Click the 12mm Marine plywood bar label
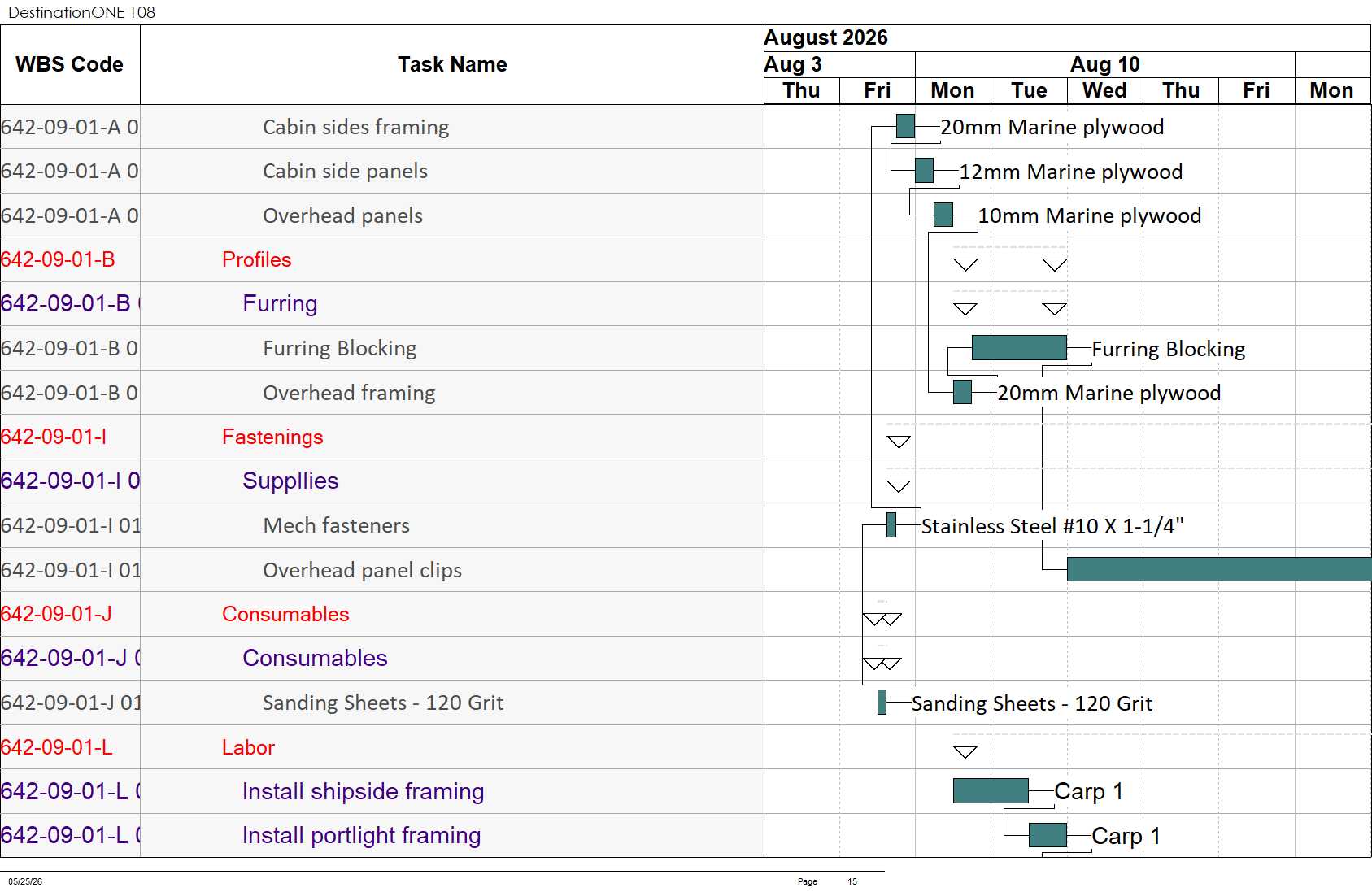Screen dimensions: 1372x892 (x=1071, y=172)
